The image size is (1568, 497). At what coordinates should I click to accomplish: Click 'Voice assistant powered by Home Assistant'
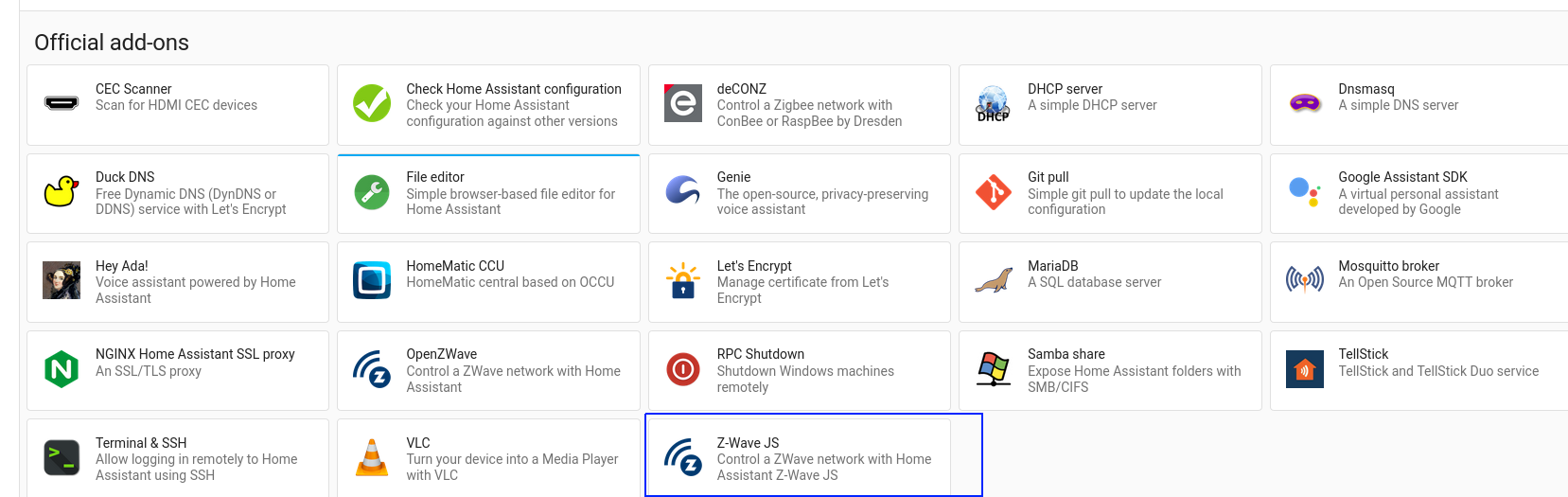tap(196, 290)
